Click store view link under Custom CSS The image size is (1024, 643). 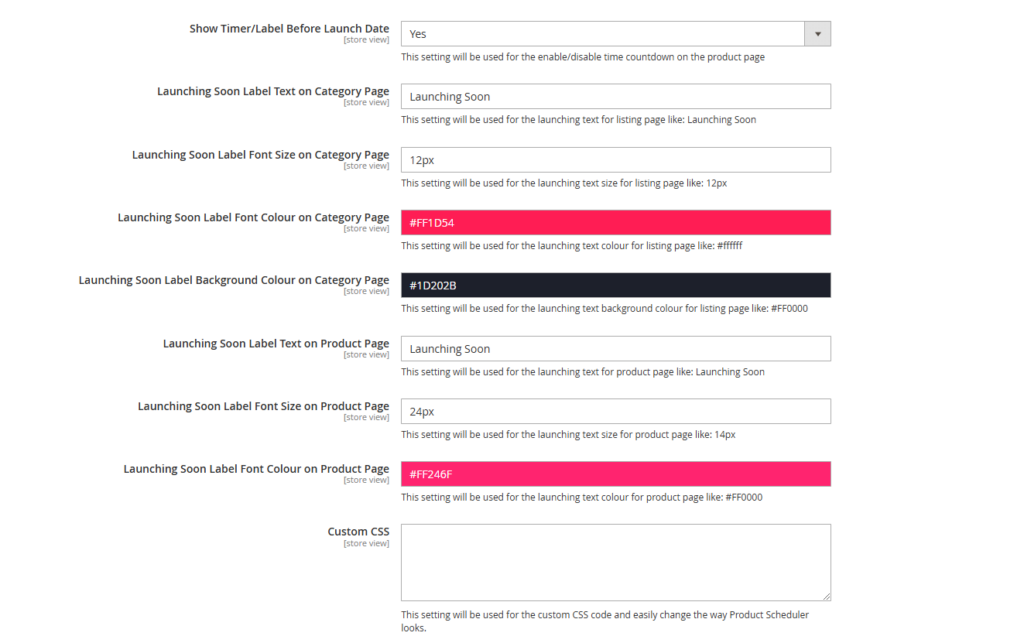367,543
